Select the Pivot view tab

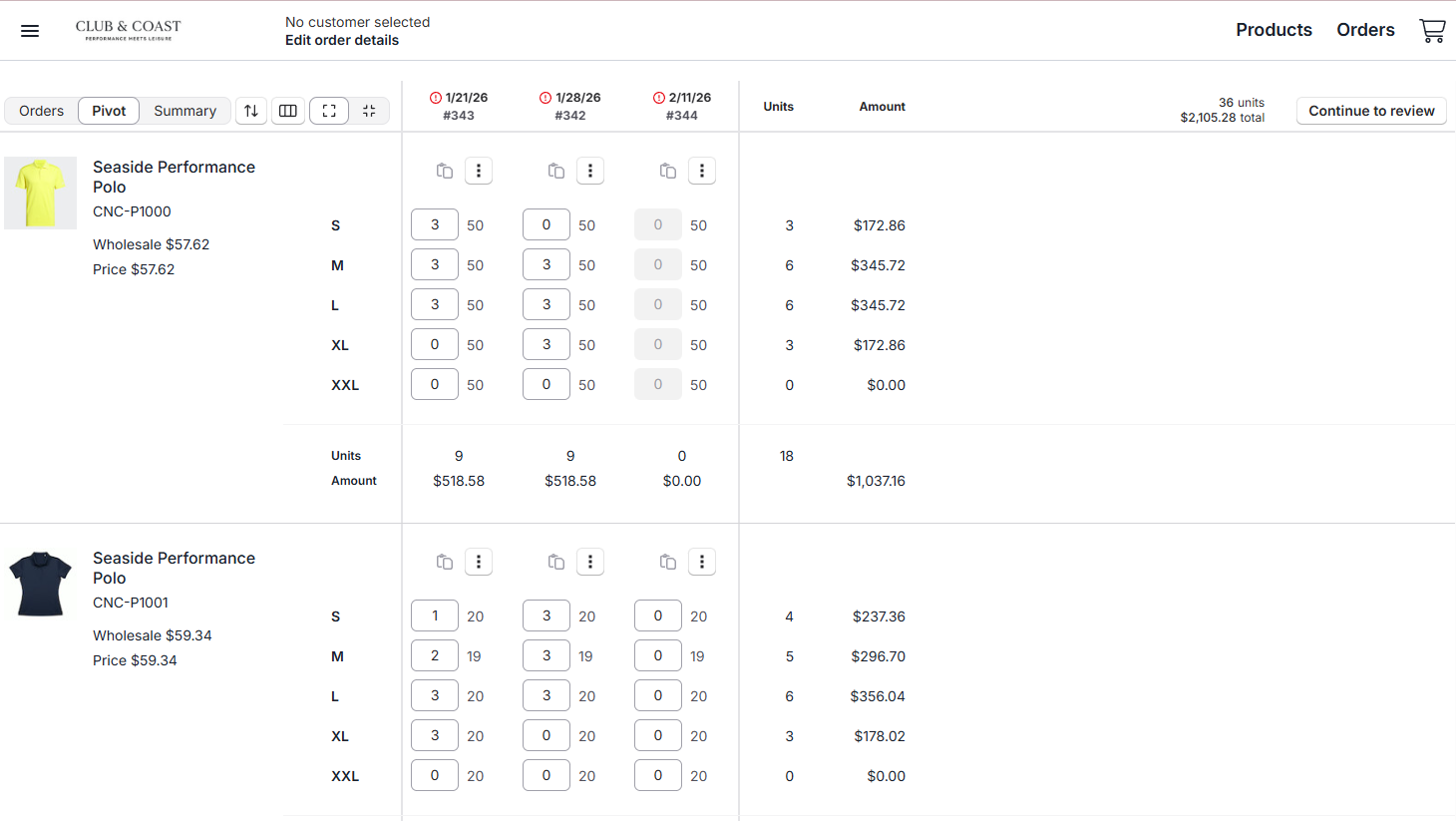pyautogui.click(x=109, y=111)
